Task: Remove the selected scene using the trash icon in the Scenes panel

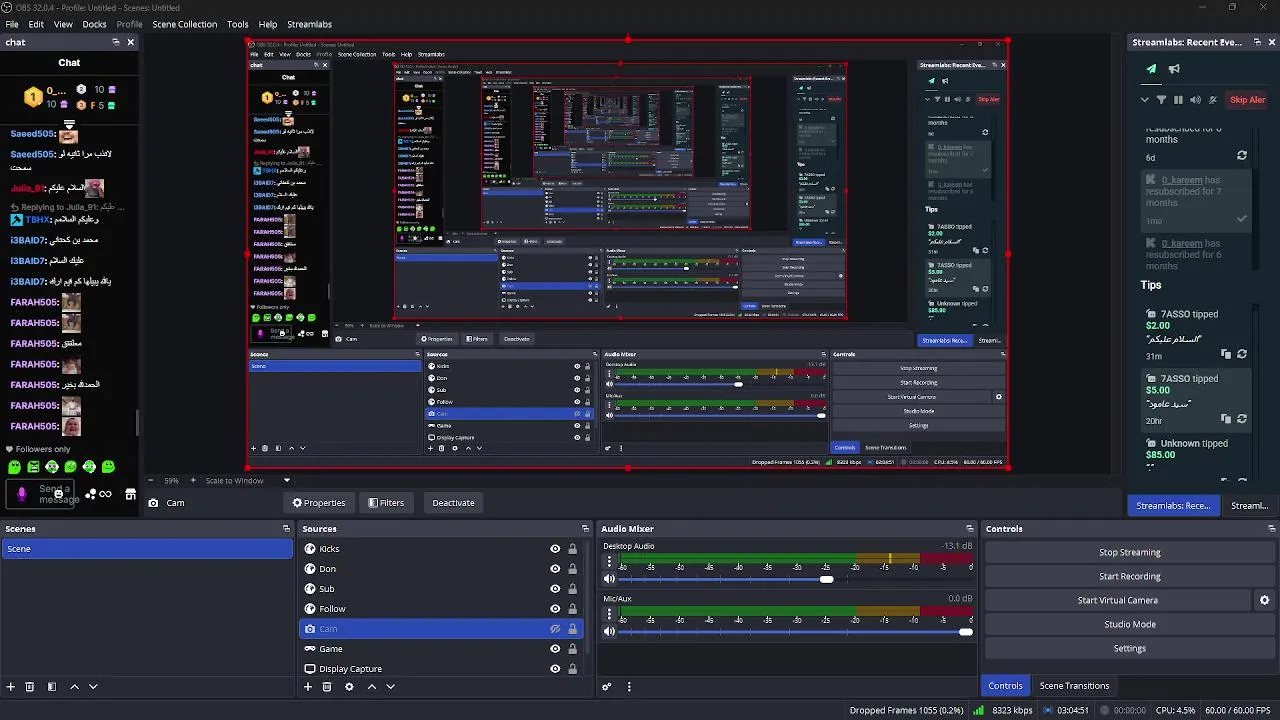Action: (29, 687)
